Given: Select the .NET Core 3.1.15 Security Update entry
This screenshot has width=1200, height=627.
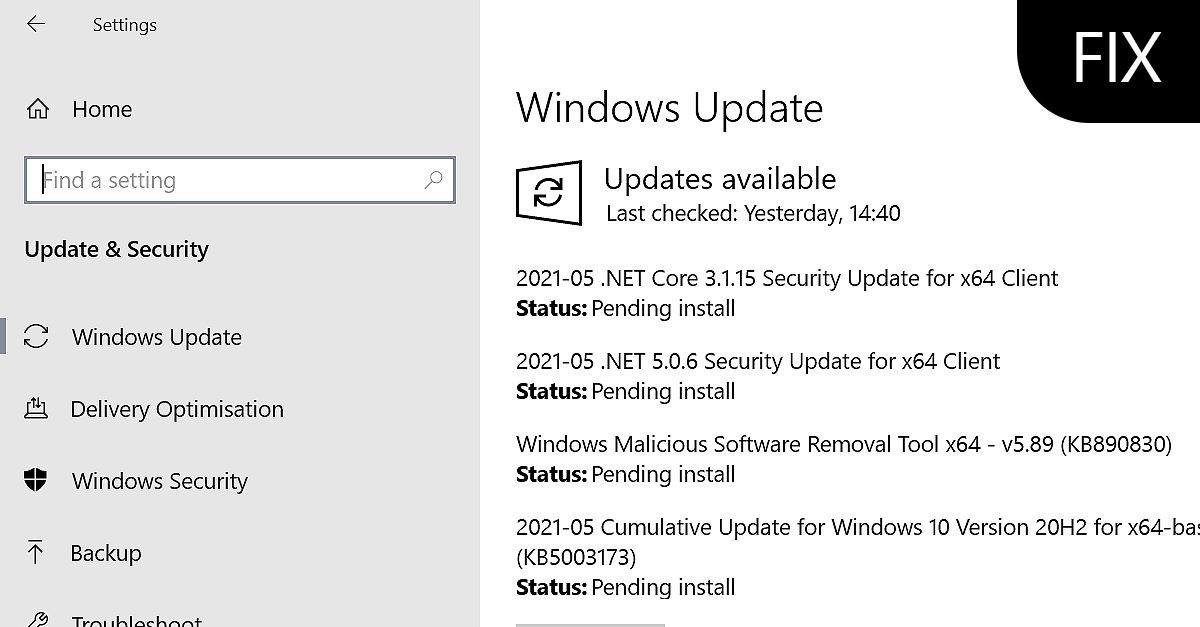Looking at the screenshot, I should [x=786, y=279].
